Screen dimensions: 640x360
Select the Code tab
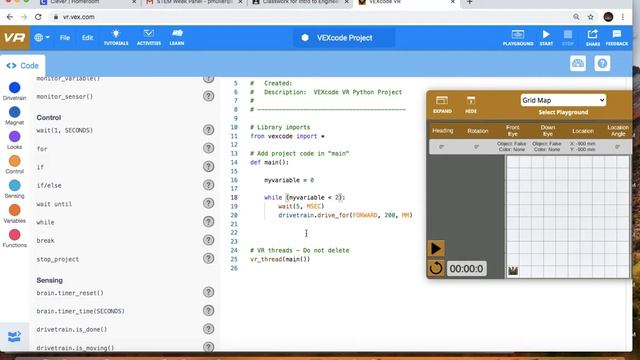[x=22, y=66]
